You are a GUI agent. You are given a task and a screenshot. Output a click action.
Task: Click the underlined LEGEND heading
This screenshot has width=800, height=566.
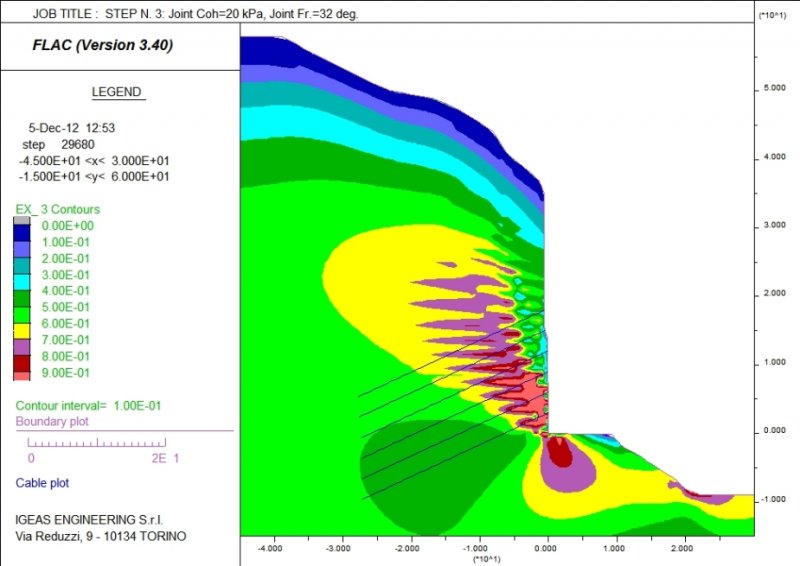point(118,92)
